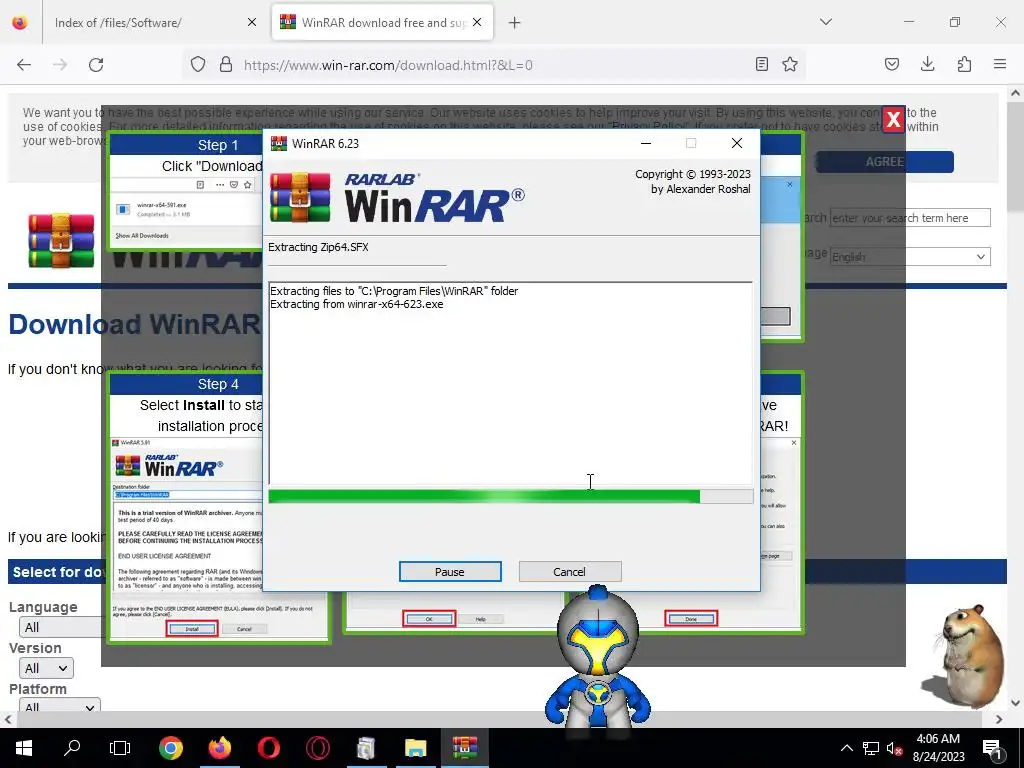
Task: Open network status tray icon
Action: 871,748
